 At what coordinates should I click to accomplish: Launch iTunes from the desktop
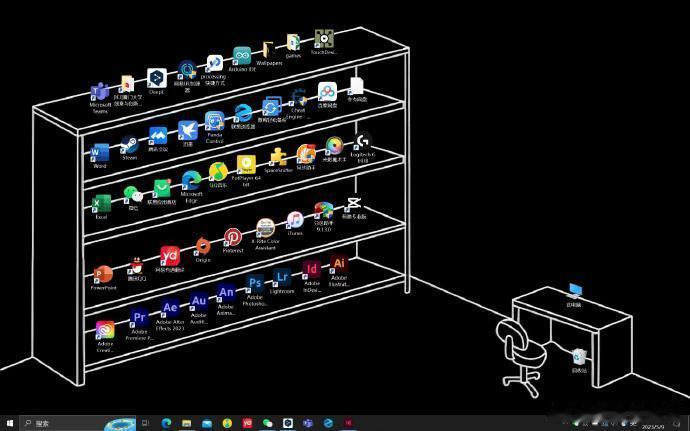pos(295,220)
